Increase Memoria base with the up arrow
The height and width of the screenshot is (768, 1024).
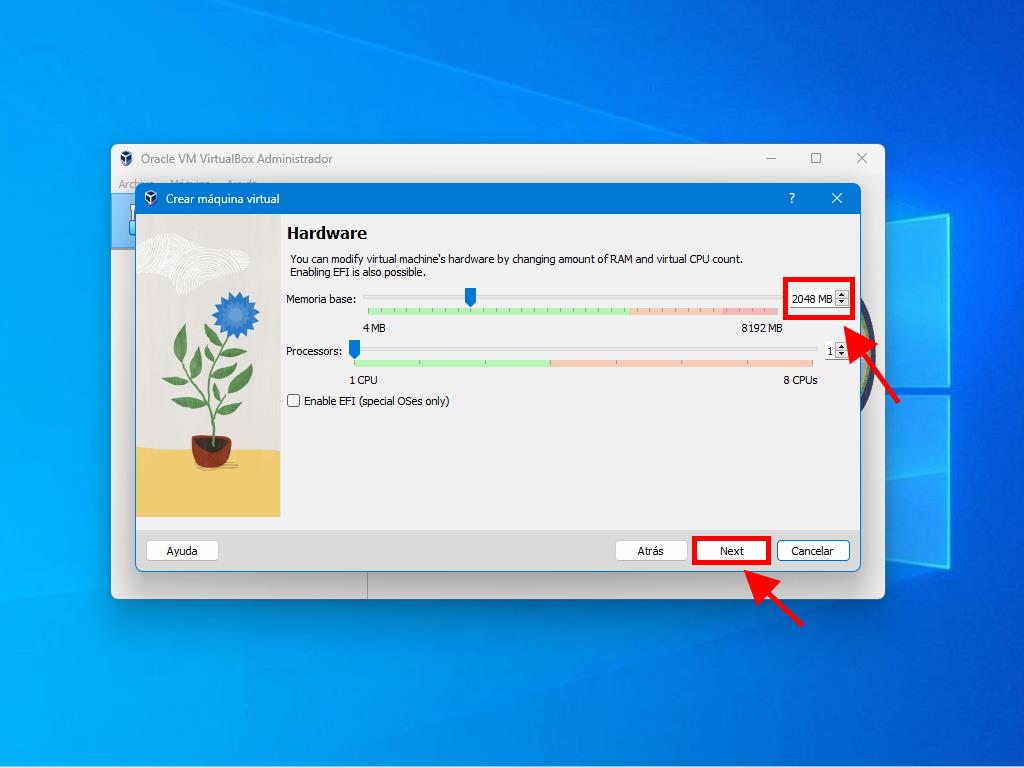pyautogui.click(x=842, y=295)
